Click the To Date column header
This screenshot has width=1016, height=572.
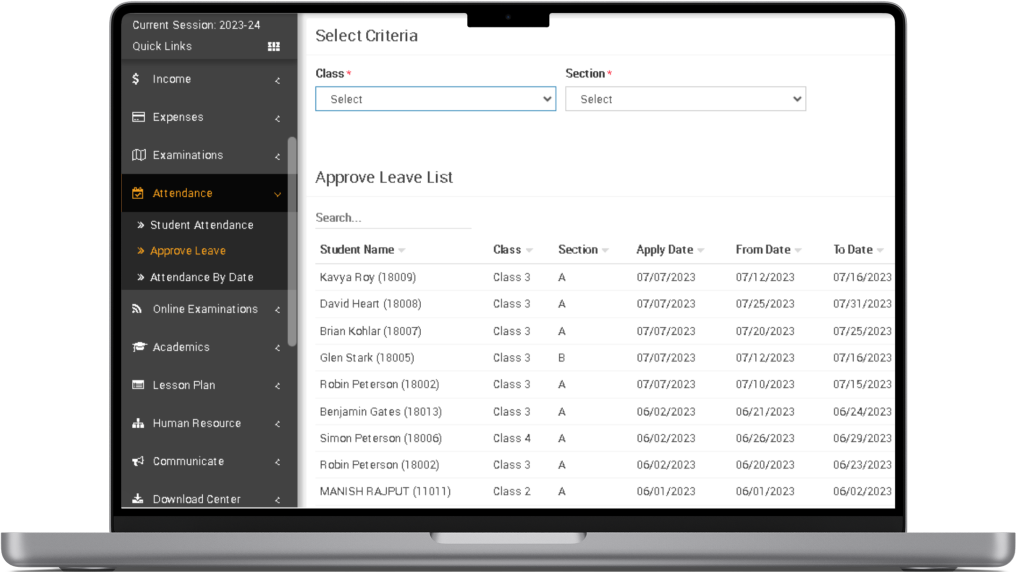[x=853, y=250]
